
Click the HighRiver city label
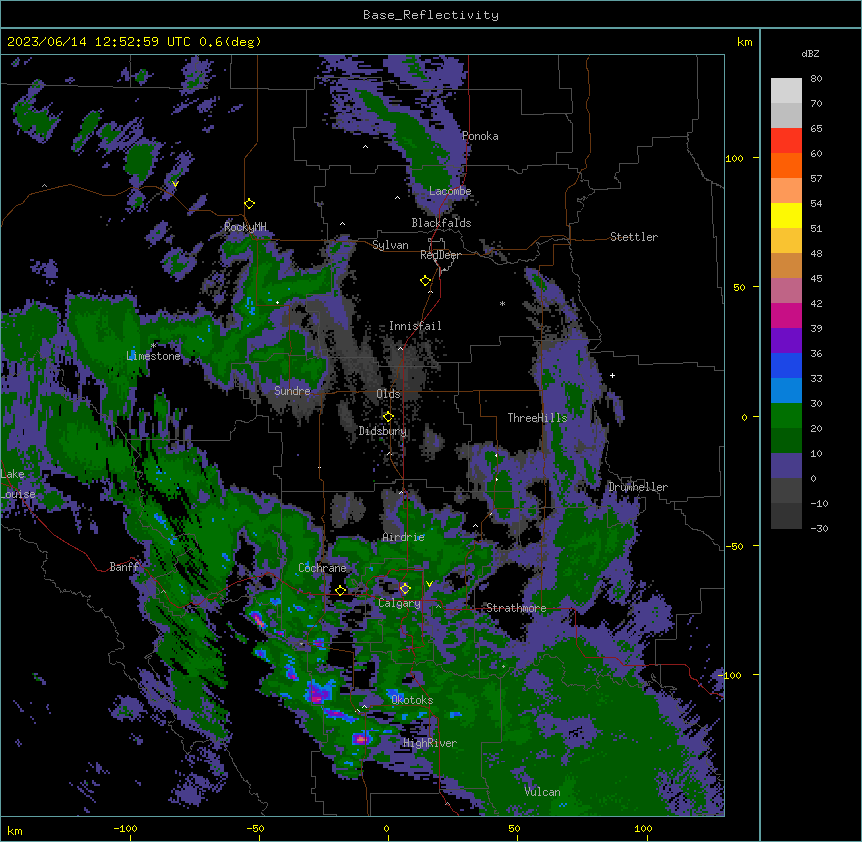click(x=430, y=743)
